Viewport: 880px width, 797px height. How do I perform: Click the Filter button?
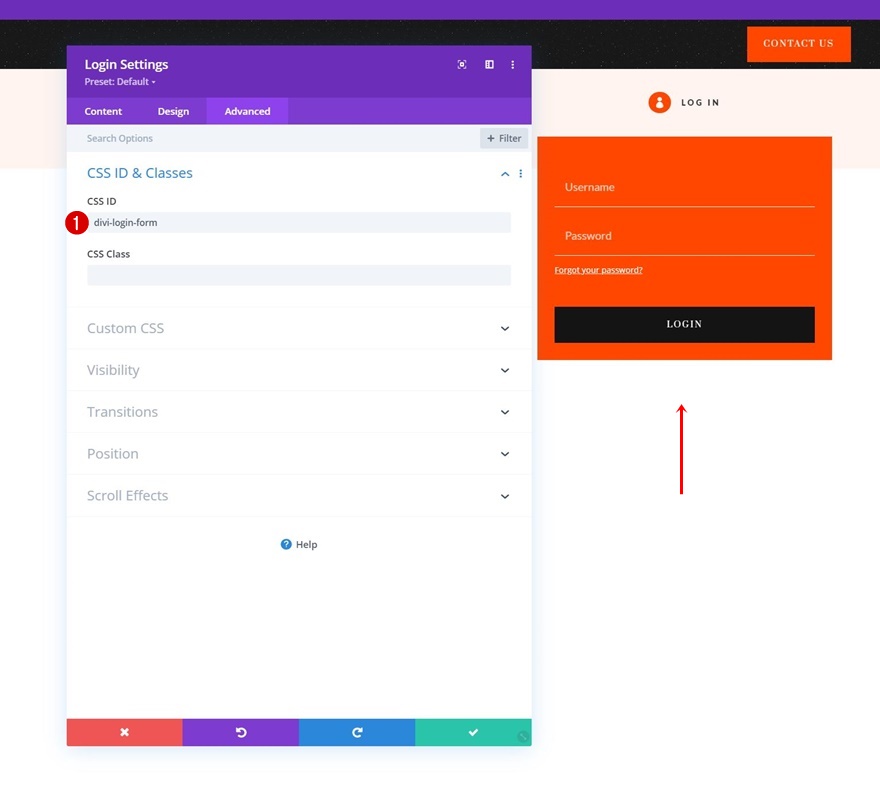click(504, 138)
